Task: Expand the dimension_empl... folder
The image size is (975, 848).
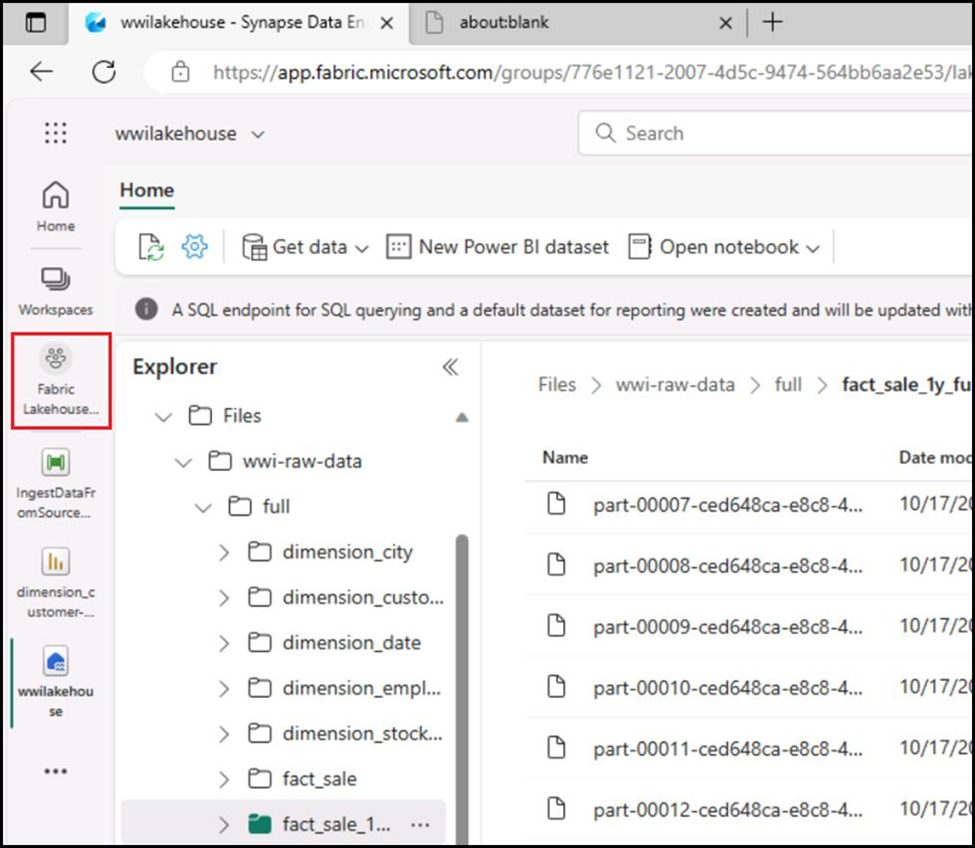Action: [x=224, y=689]
